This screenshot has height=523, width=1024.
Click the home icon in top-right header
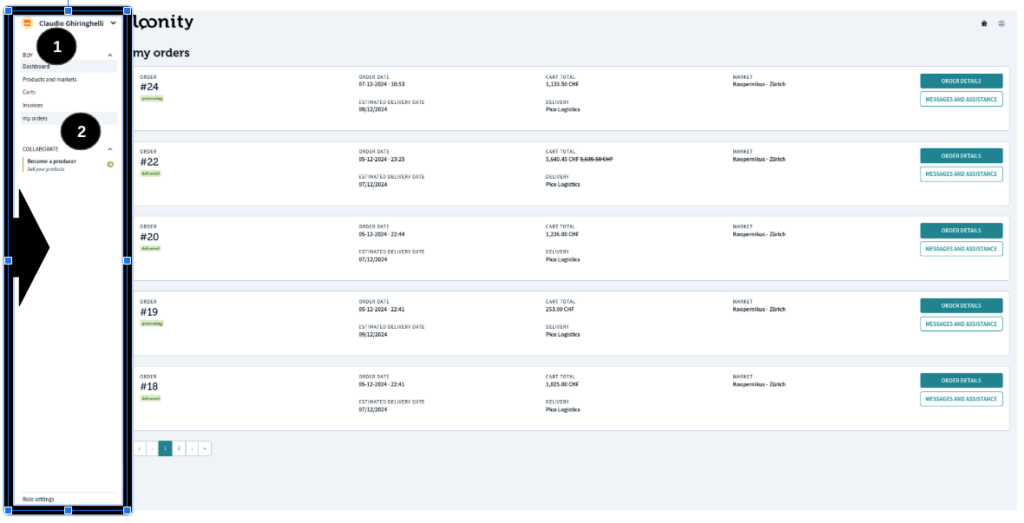pyautogui.click(x=984, y=23)
